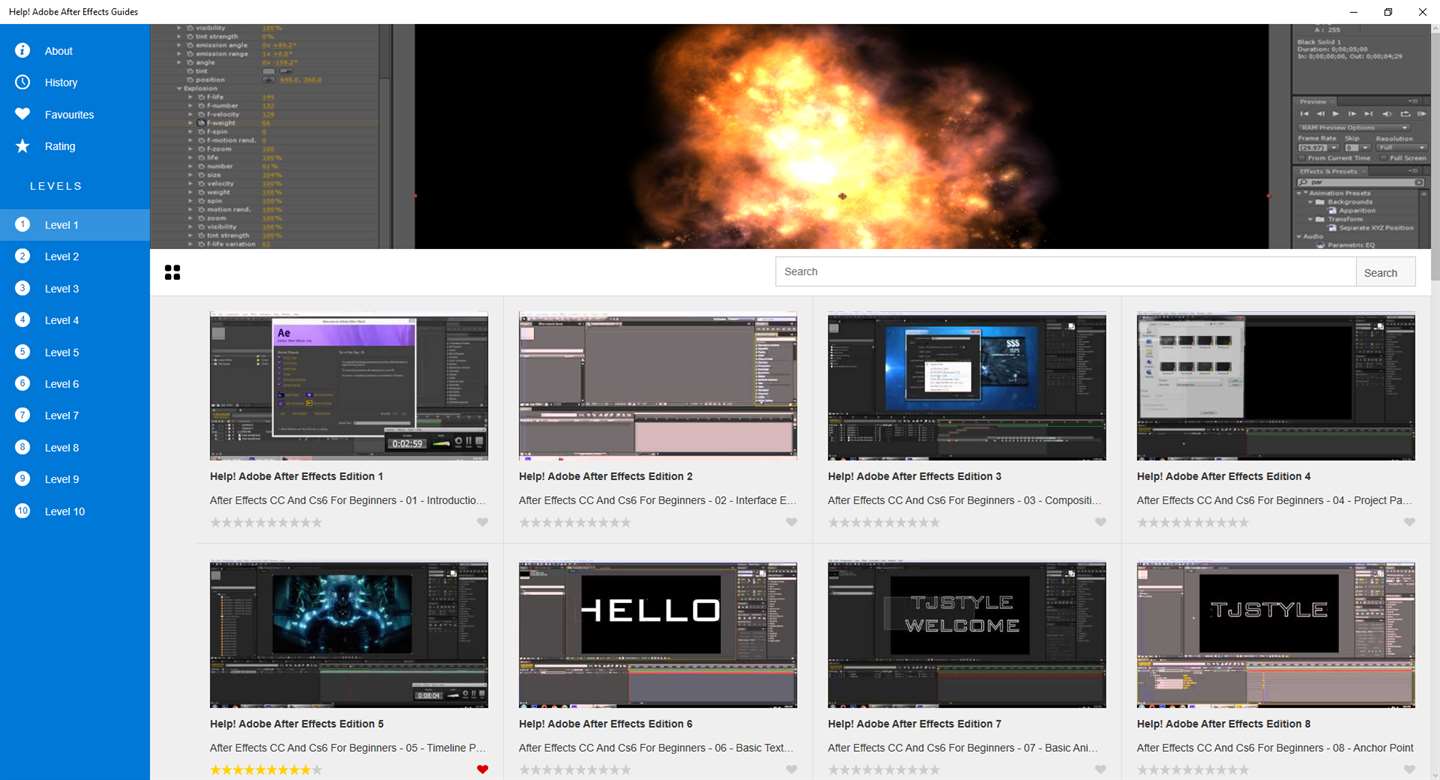This screenshot has width=1440, height=780.
Task: Click the Level 1 number badge
Action: pos(22,225)
